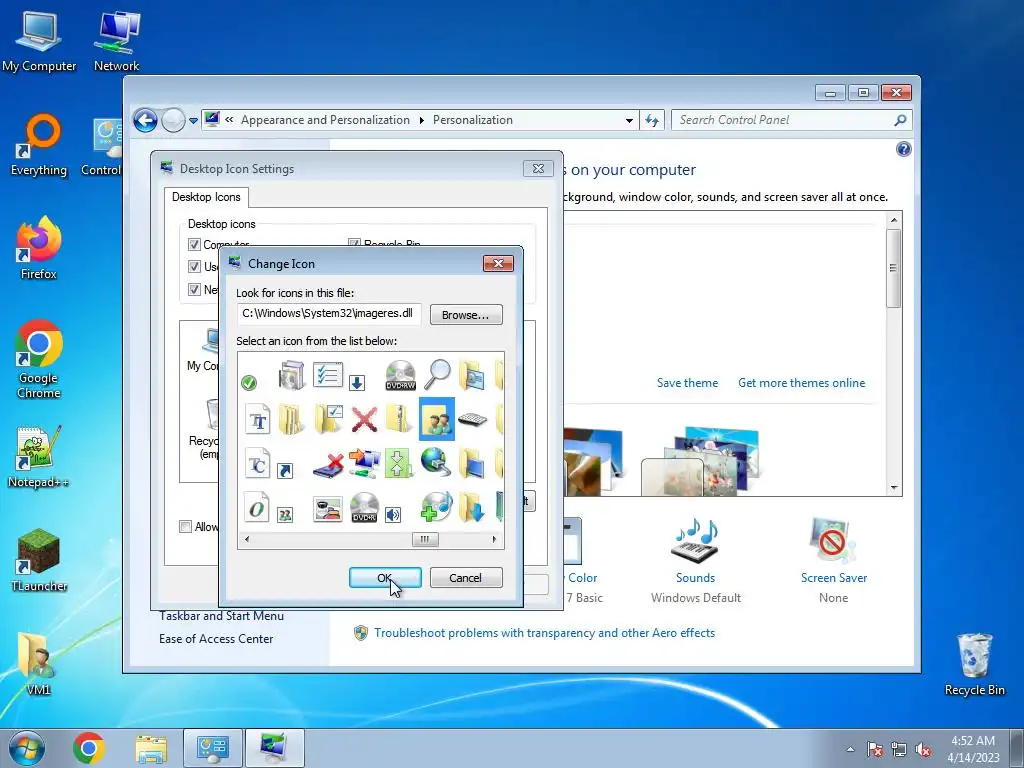Select the TC font file icon
Viewport: 1024px width, 768px height.
point(257,463)
